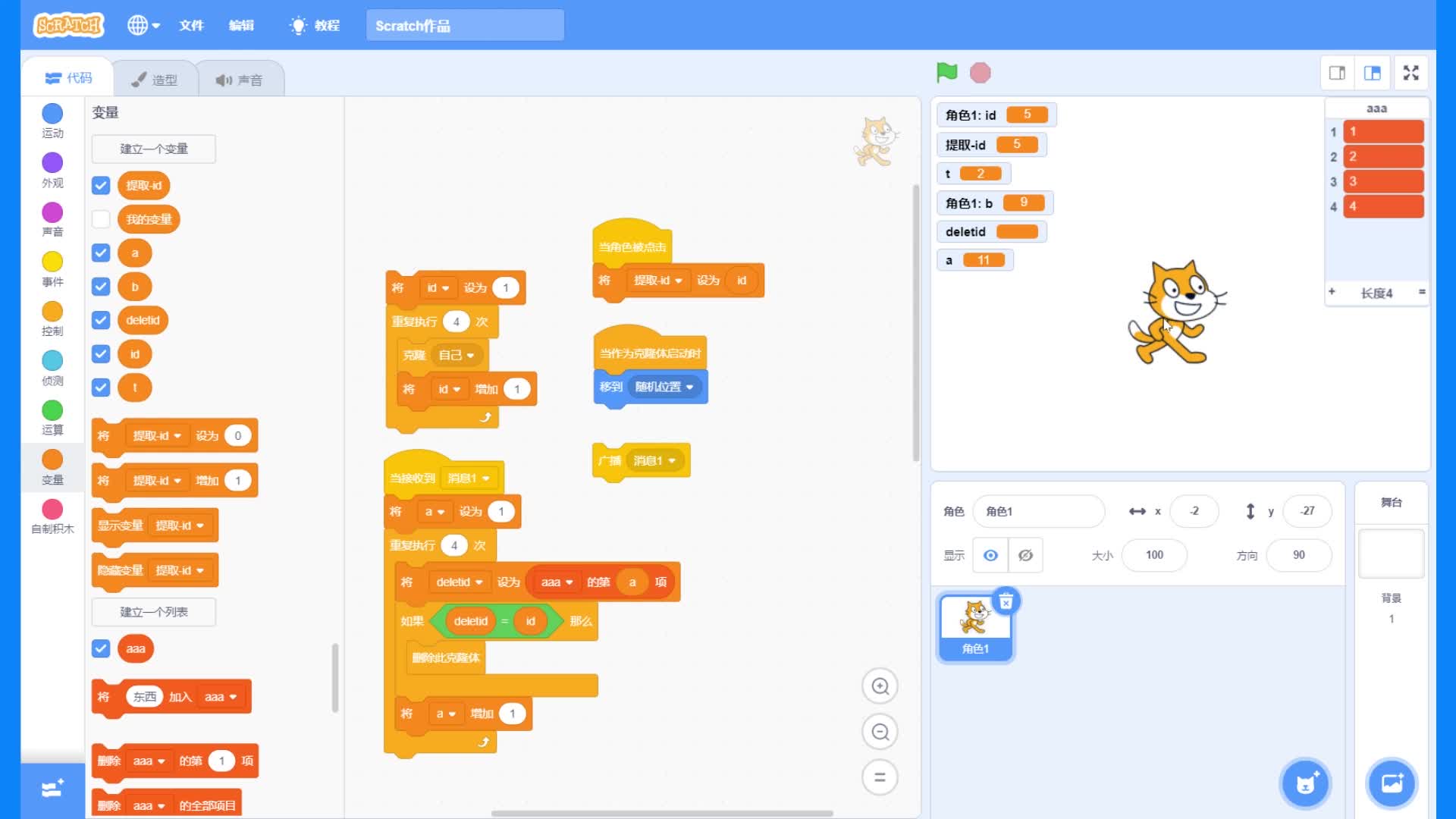1456x819 pixels.
Task: Open id dropdown in 设为 1 block
Action: [438, 287]
